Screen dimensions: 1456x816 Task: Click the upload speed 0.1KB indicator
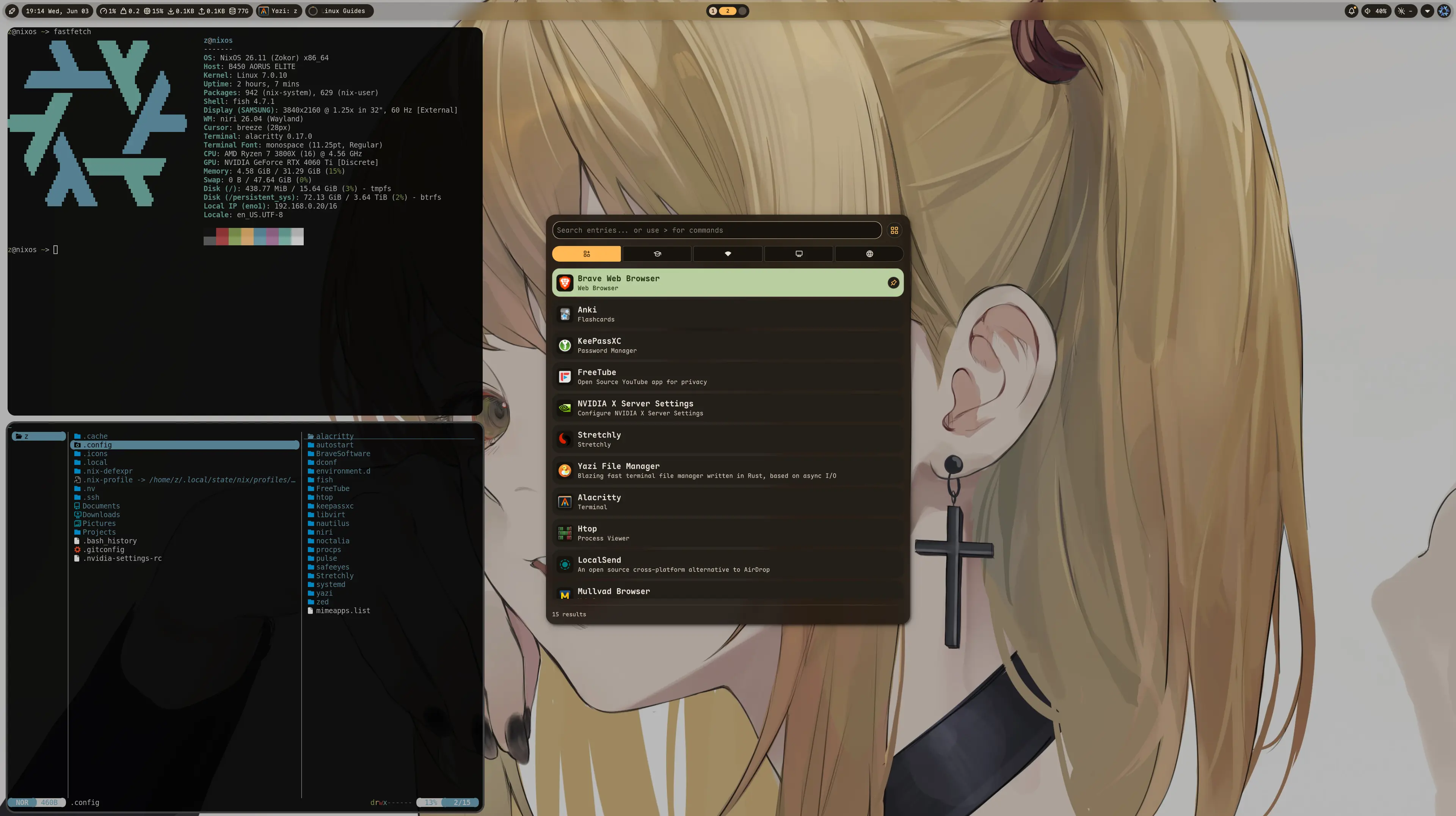[x=212, y=11]
